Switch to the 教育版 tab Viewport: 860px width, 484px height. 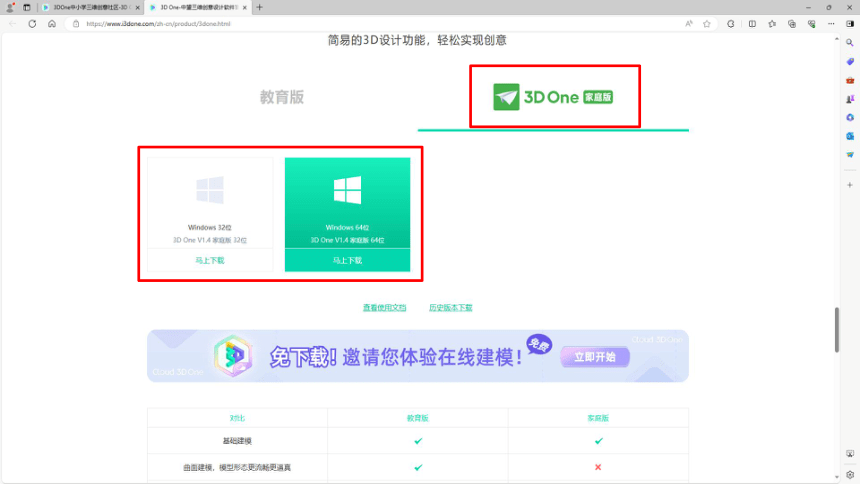(x=282, y=97)
